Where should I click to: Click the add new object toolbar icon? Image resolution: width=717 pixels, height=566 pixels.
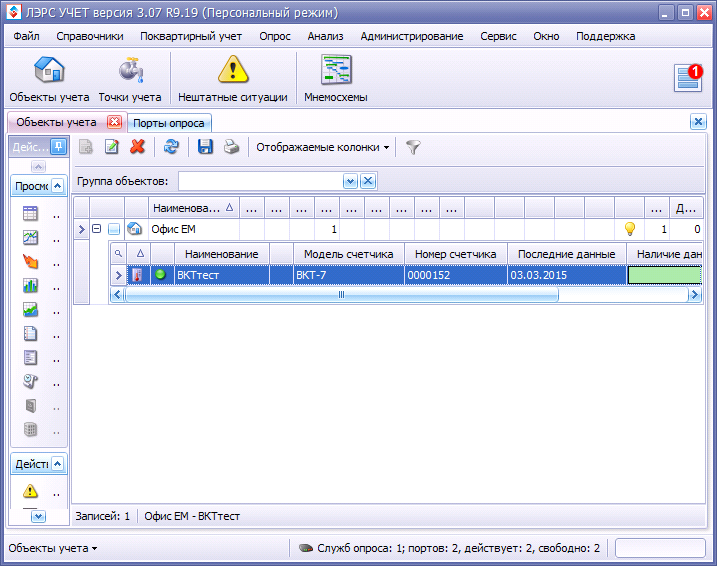86,147
